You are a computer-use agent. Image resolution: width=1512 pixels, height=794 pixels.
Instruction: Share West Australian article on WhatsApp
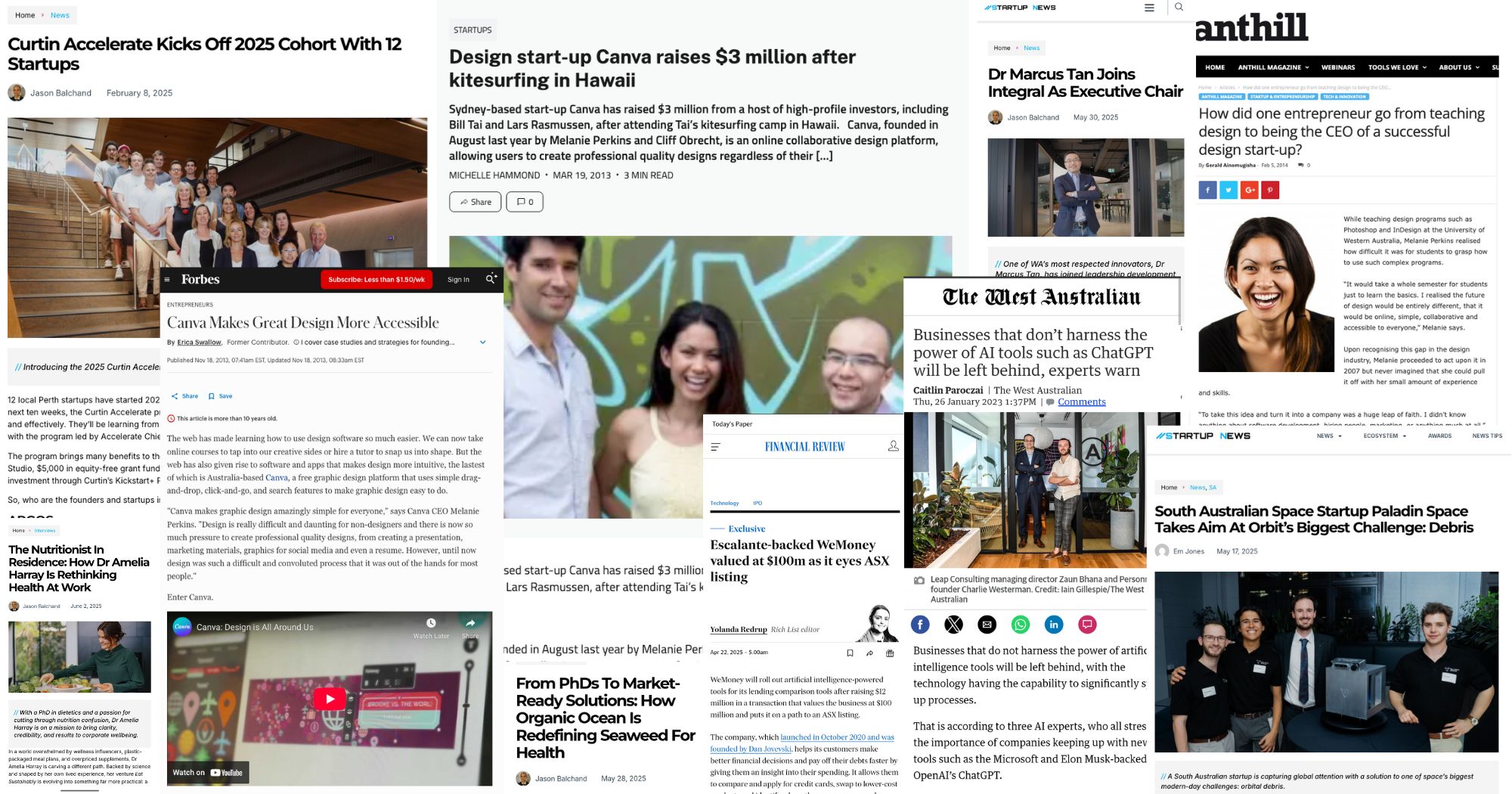1021,624
